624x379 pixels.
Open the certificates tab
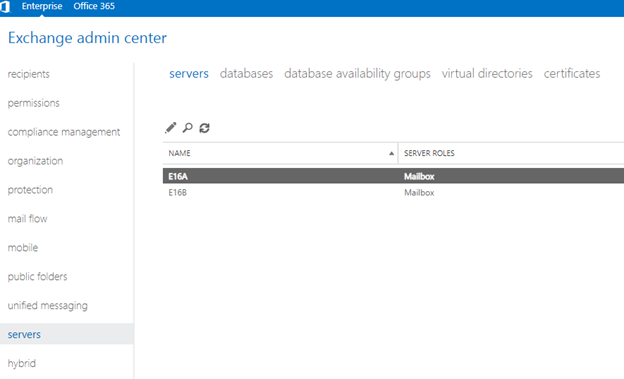pyautogui.click(x=572, y=74)
